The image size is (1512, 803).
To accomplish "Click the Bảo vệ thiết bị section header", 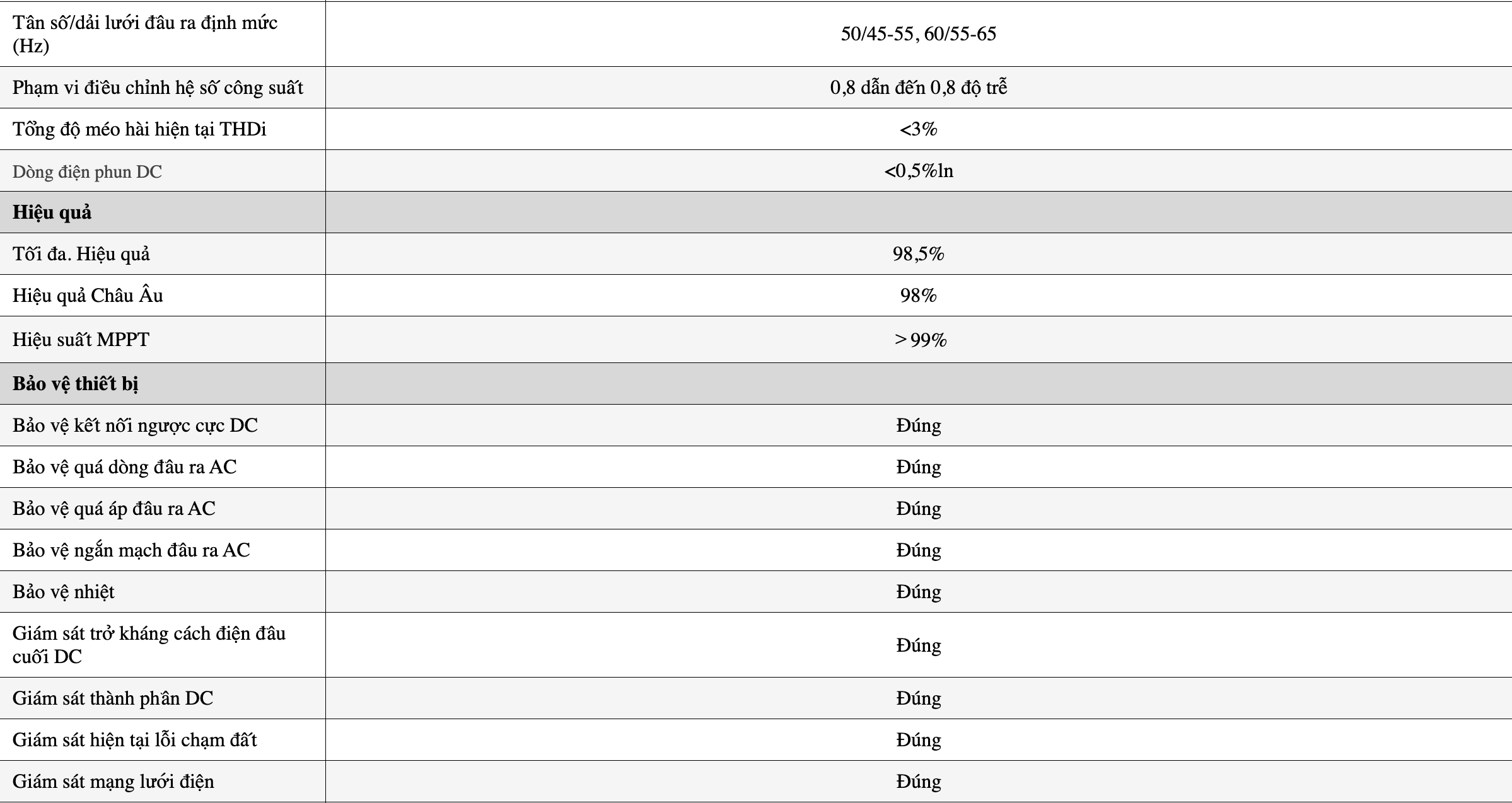I will 75,384.
